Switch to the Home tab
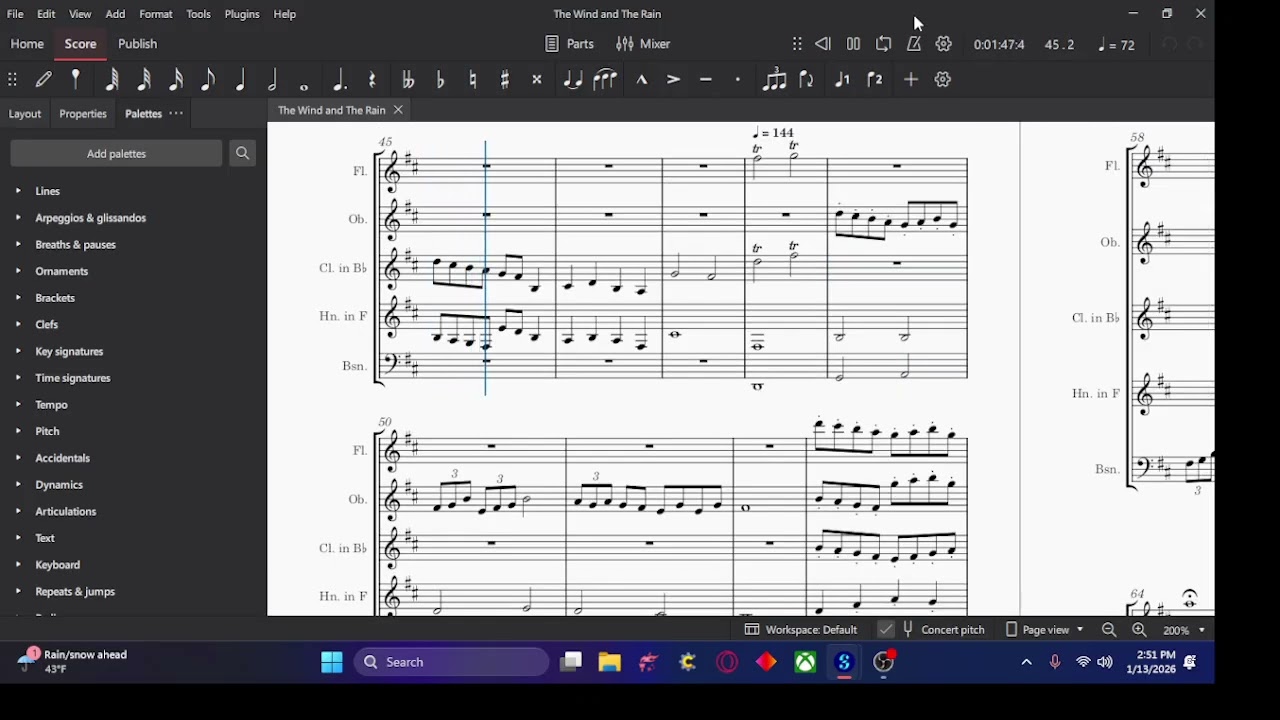The image size is (1280, 720). [x=27, y=44]
